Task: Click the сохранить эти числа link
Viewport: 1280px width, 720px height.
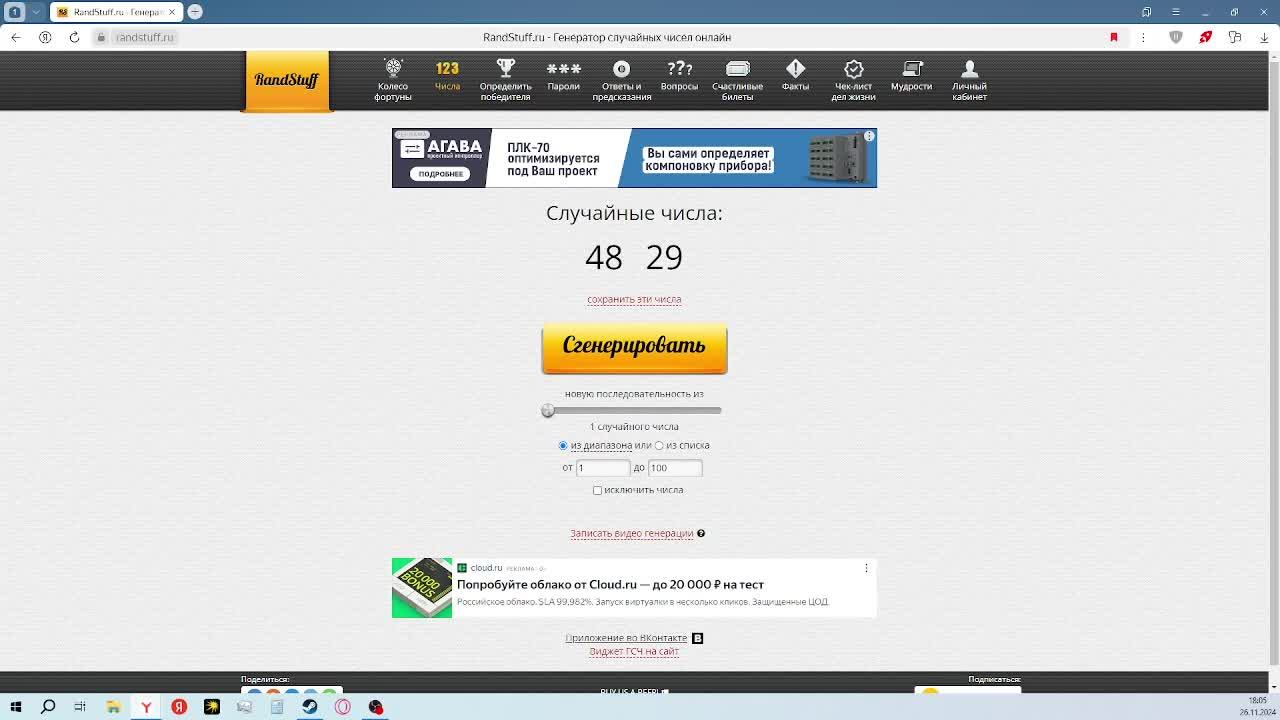Action: [x=634, y=299]
